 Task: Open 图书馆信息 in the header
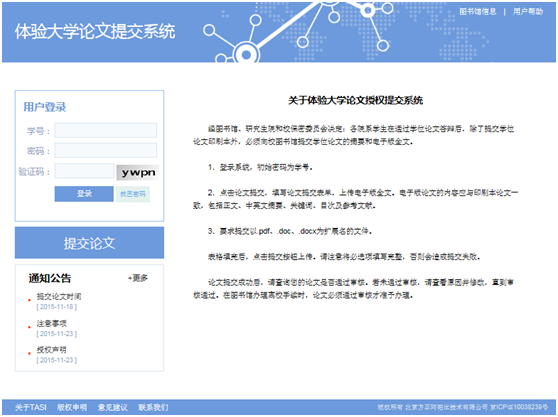(478, 12)
